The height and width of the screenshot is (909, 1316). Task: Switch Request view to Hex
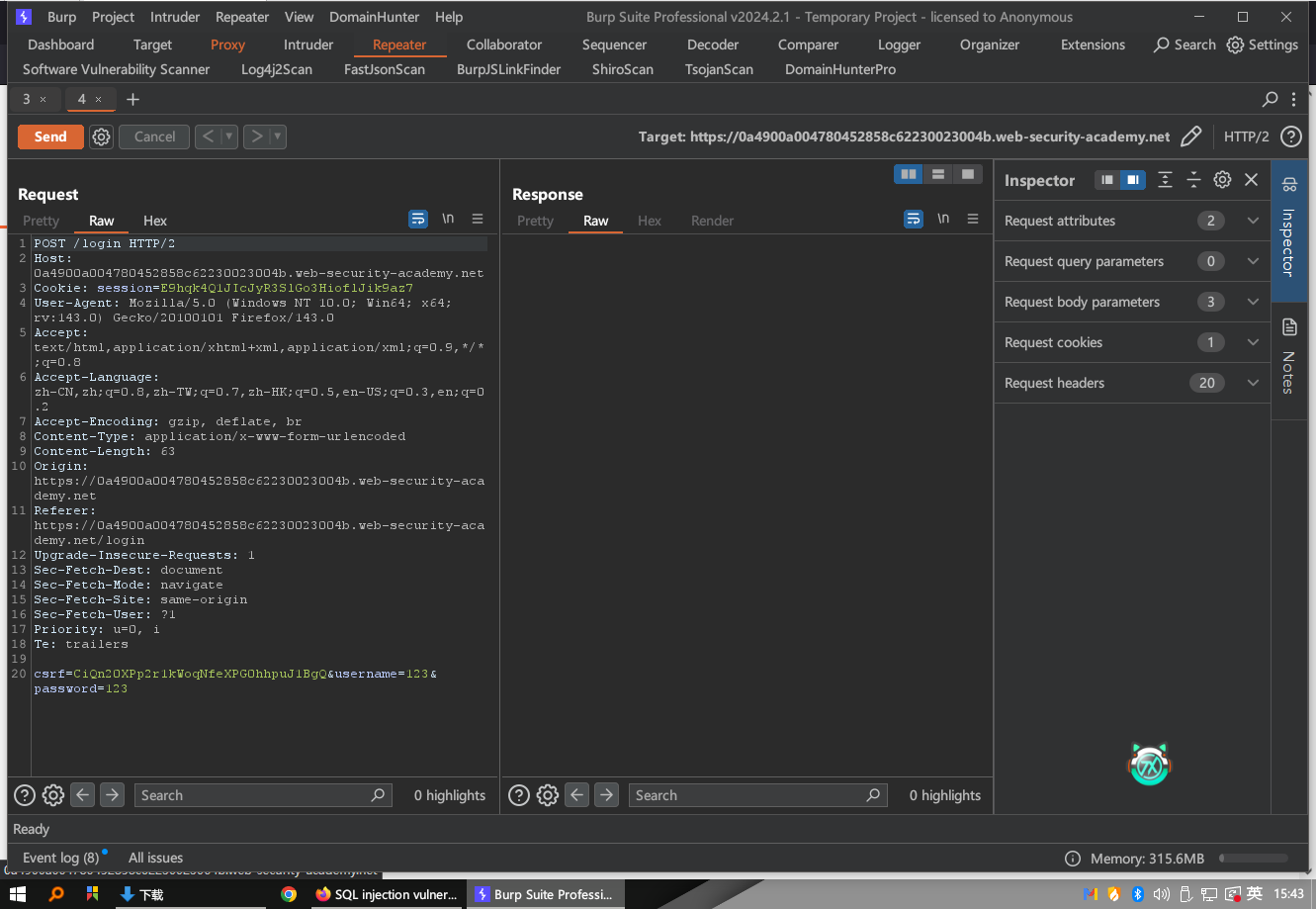[x=155, y=221]
